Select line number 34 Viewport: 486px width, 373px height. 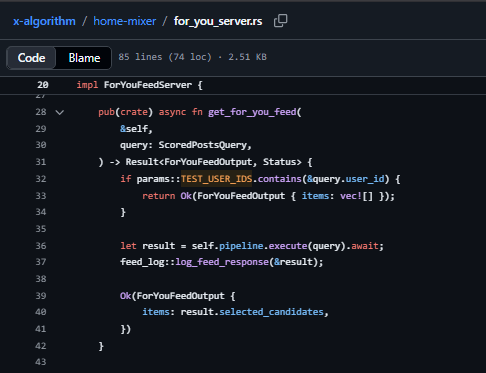click(x=41, y=212)
